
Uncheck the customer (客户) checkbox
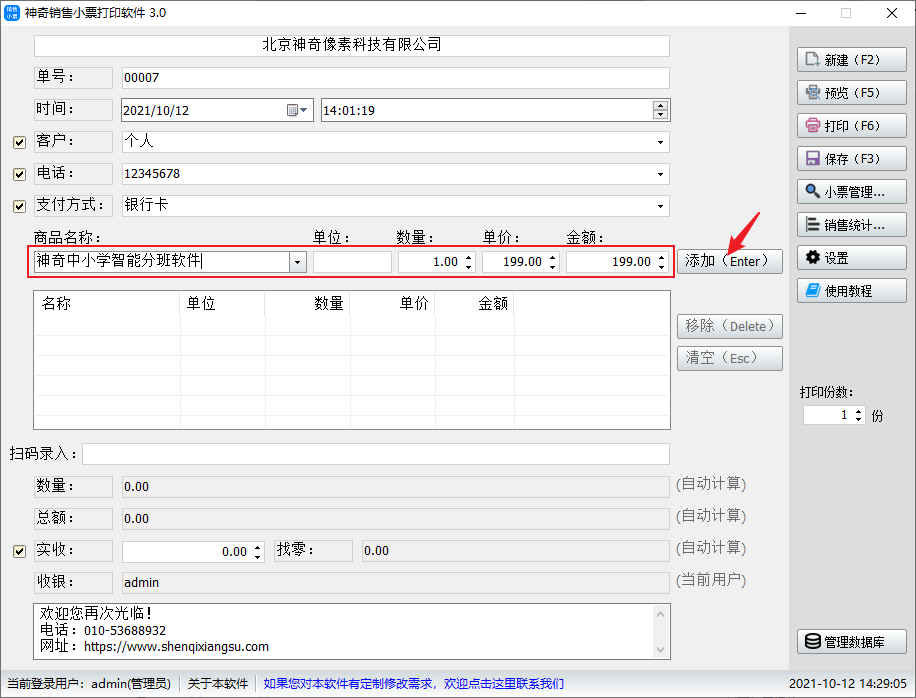click(19, 142)
